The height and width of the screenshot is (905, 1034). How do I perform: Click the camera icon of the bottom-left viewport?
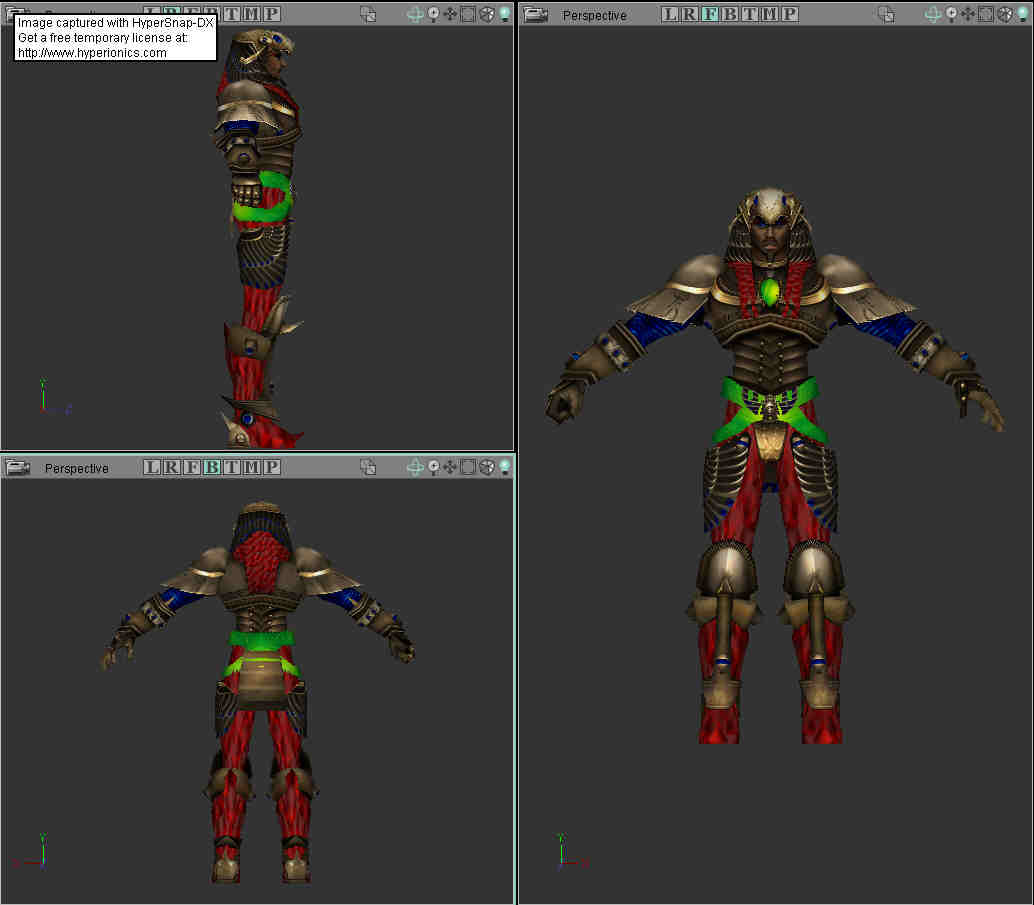click(x=17, y=467)
